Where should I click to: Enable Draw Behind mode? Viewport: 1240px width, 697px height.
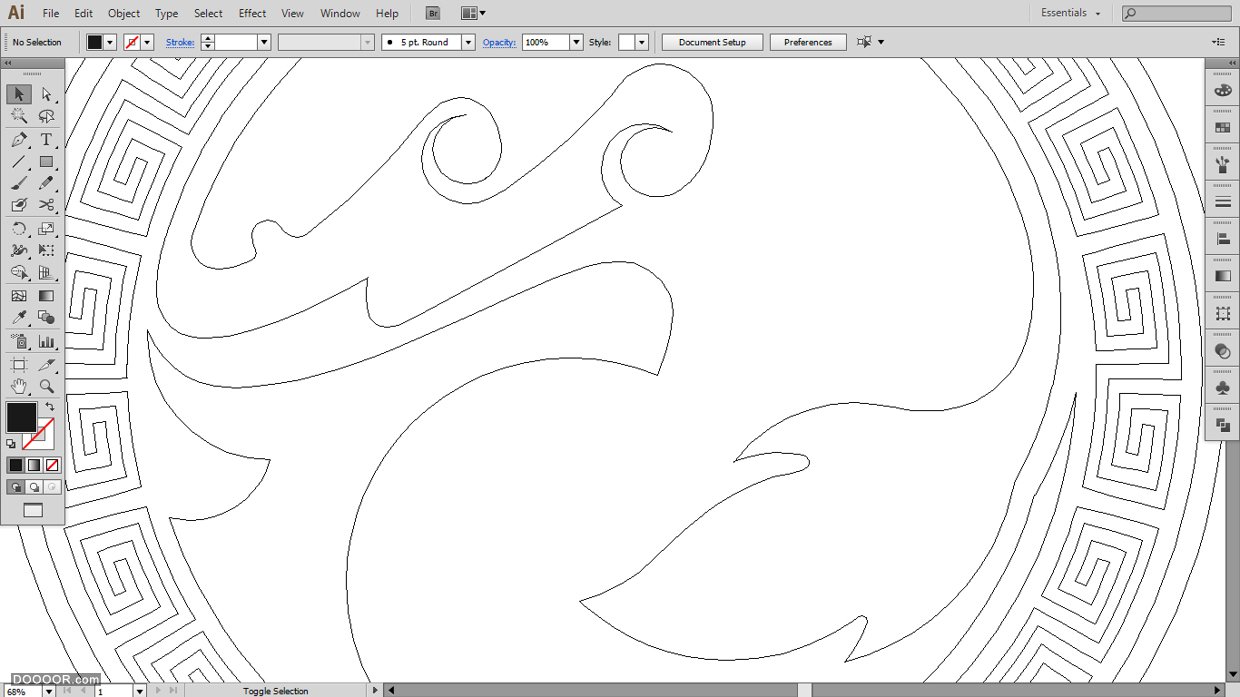(34, 487)
